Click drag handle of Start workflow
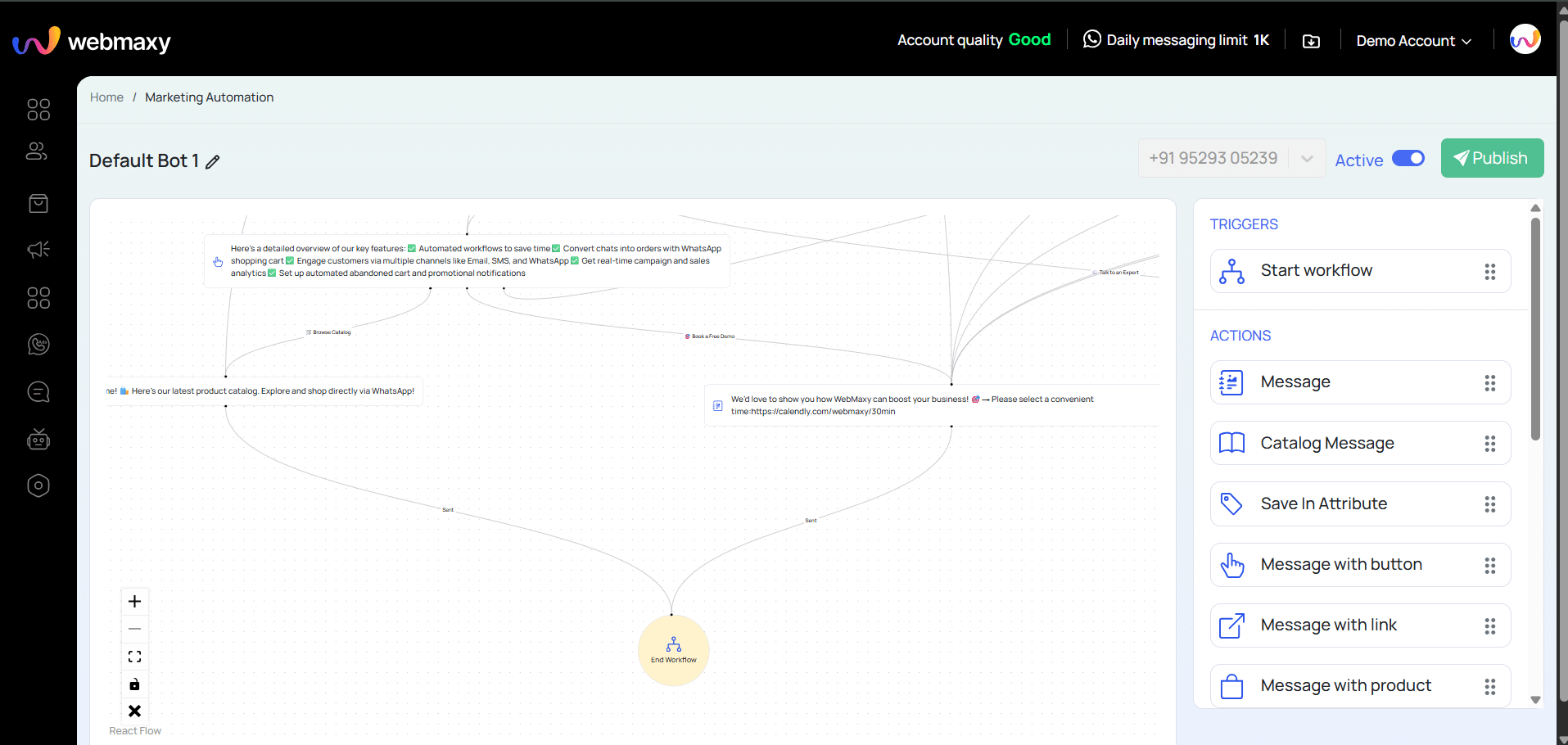 (1490, 272)
